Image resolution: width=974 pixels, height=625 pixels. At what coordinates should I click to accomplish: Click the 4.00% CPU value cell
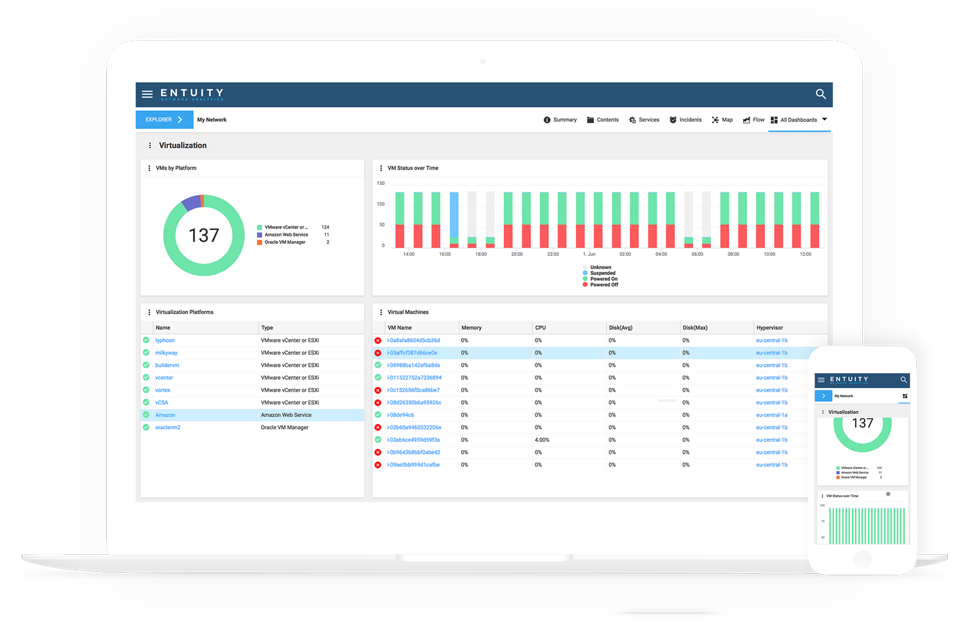point(542,440)
